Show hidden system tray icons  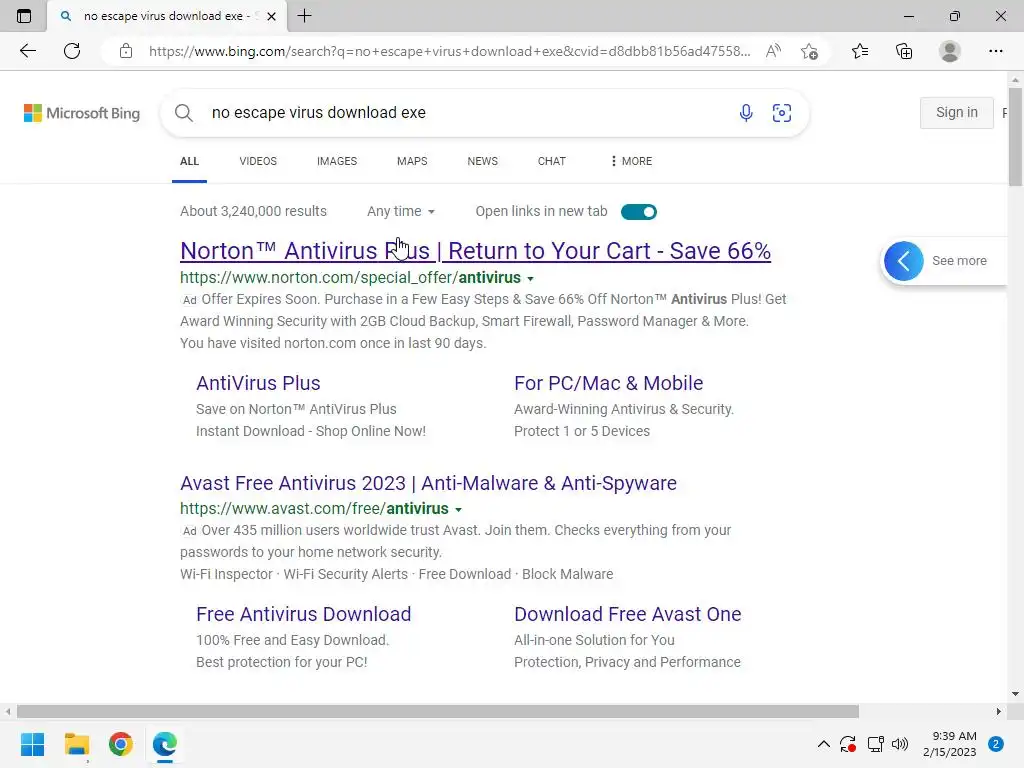824,744
